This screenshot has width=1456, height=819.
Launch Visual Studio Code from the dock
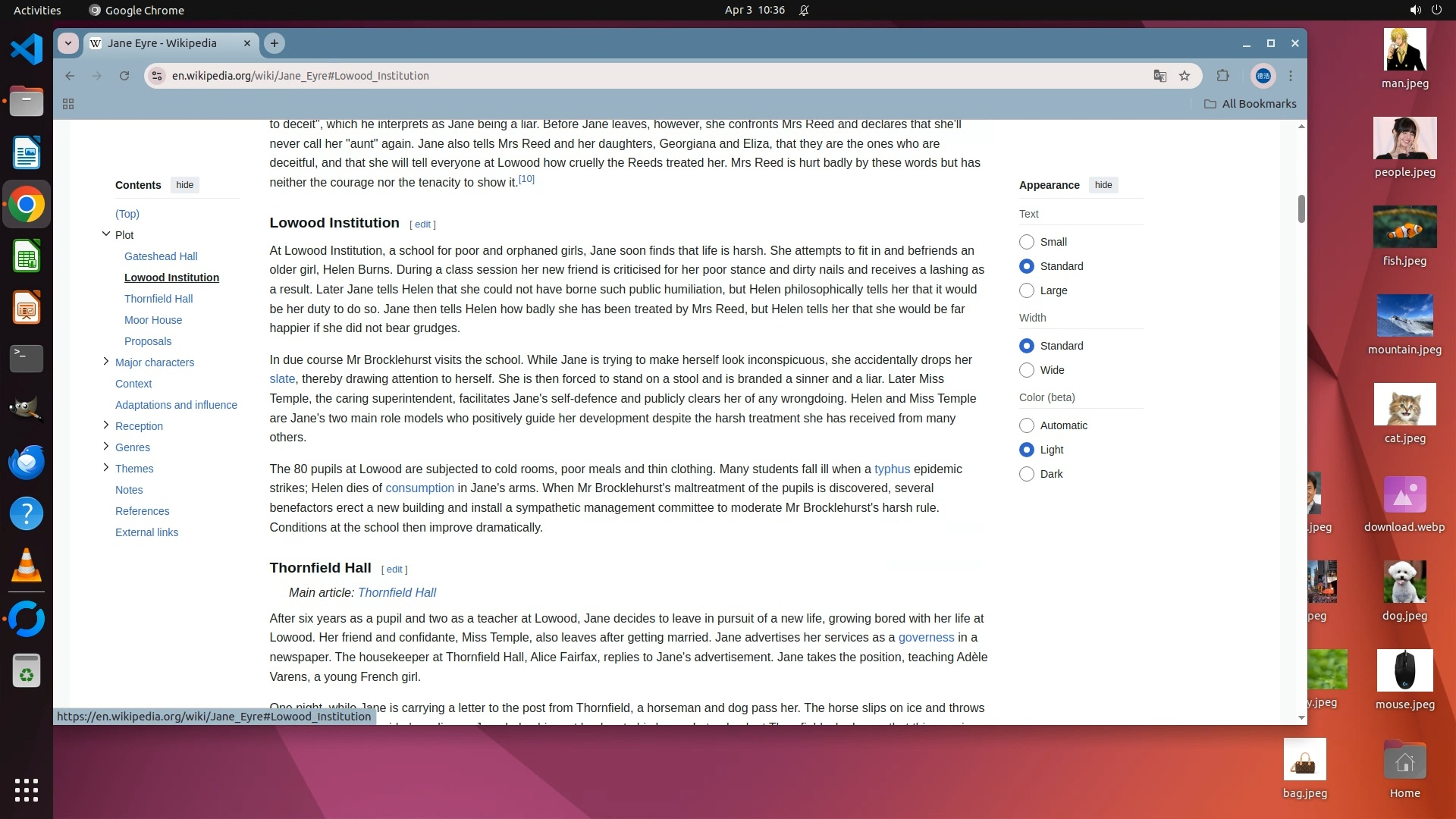pos(27,50)
